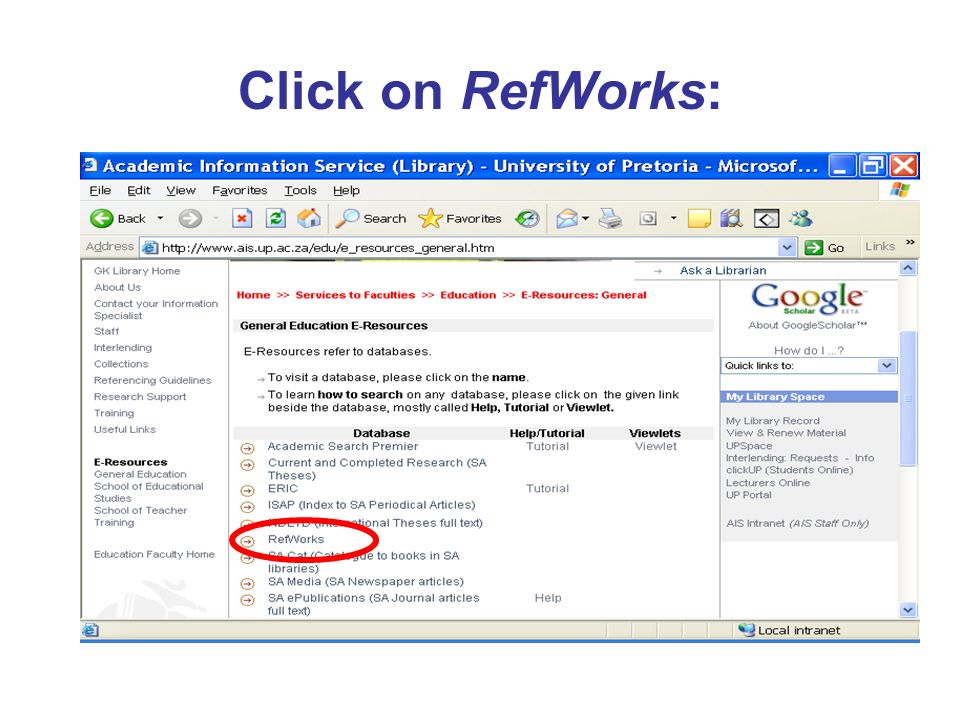Click the Local intranet zone icon

tap(746, 629)
